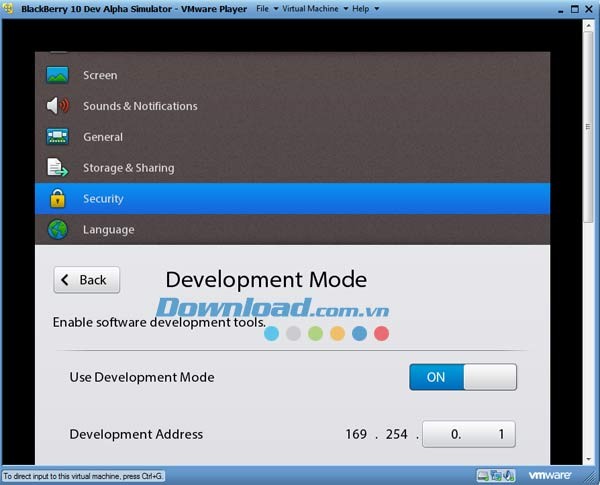Expand the Virtual Machine dropdown menu
Screen dimensions: 600x485
[313, 8]
